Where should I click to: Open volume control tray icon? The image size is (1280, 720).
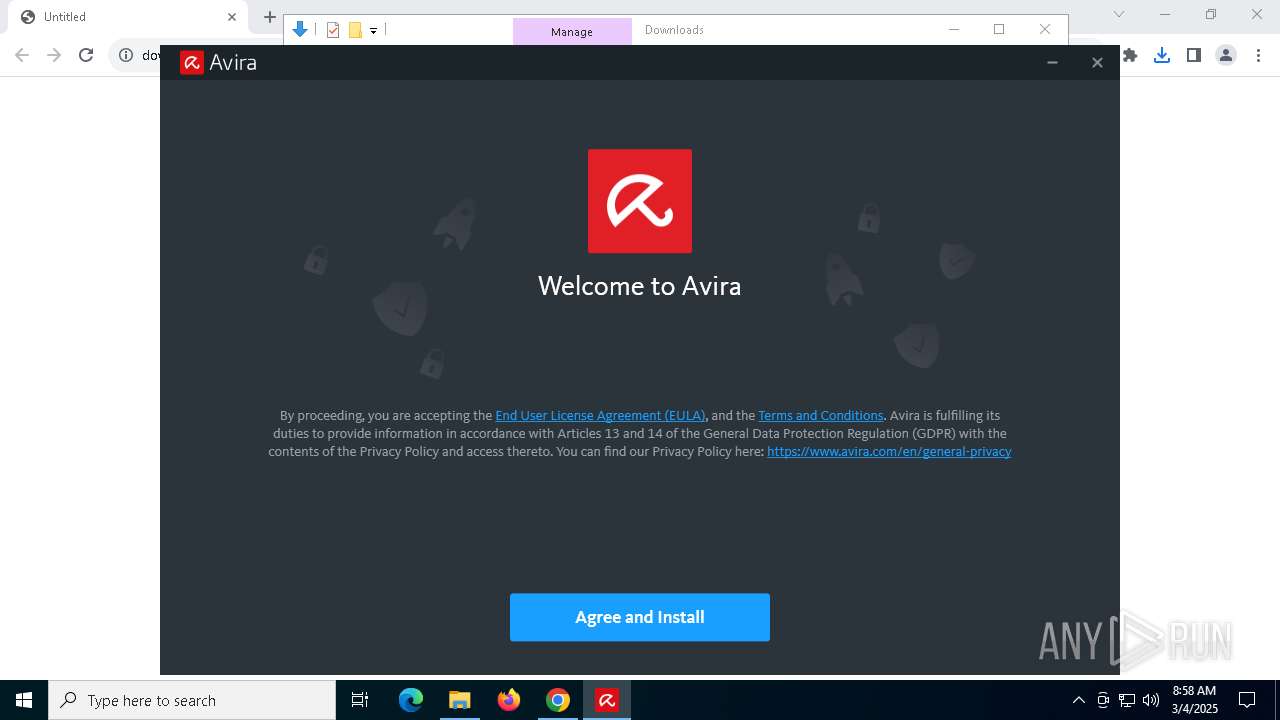pyautogui.click(x=1151, y=700)
